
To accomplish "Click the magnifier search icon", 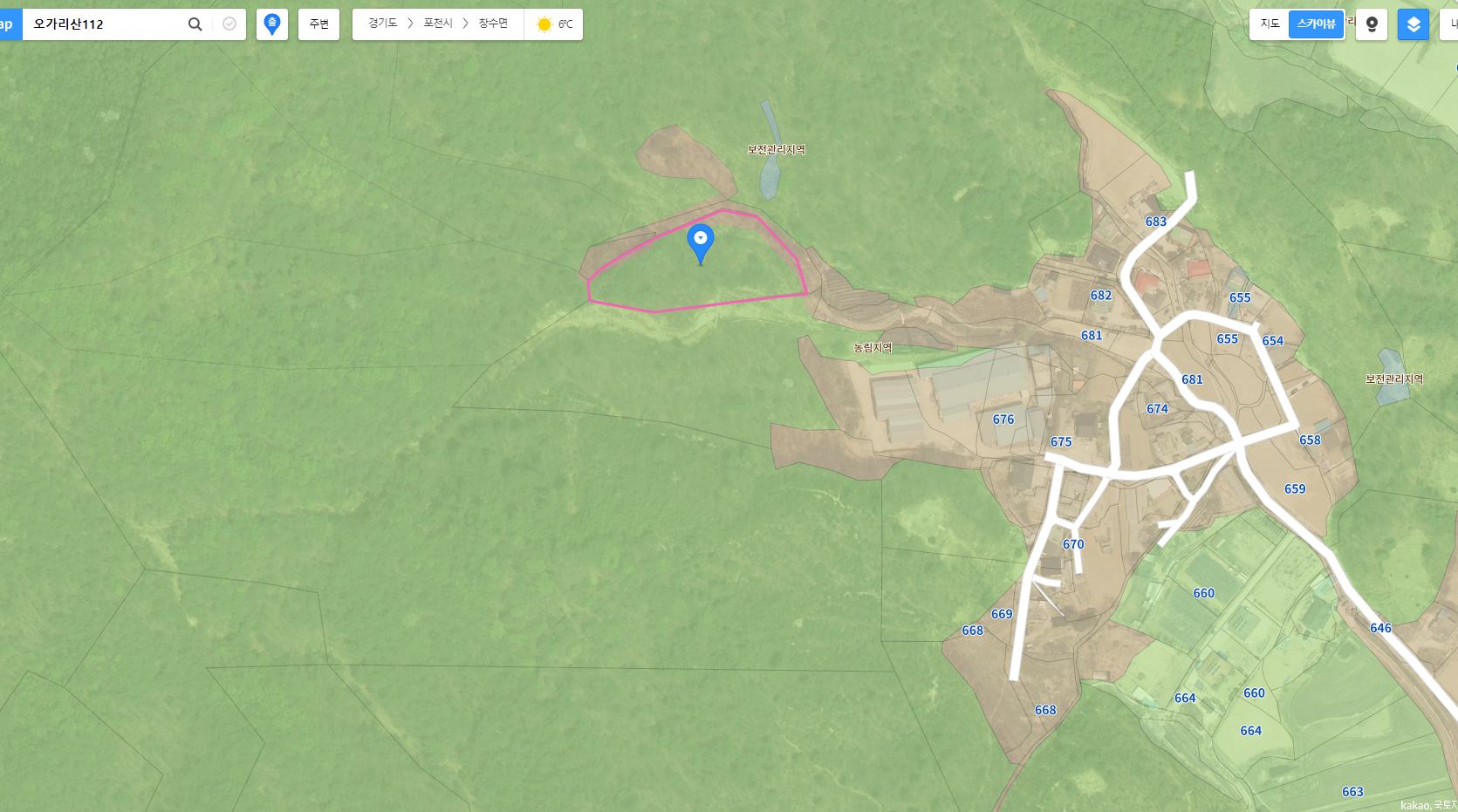I will pyautogui.click(x=195, y=24).
